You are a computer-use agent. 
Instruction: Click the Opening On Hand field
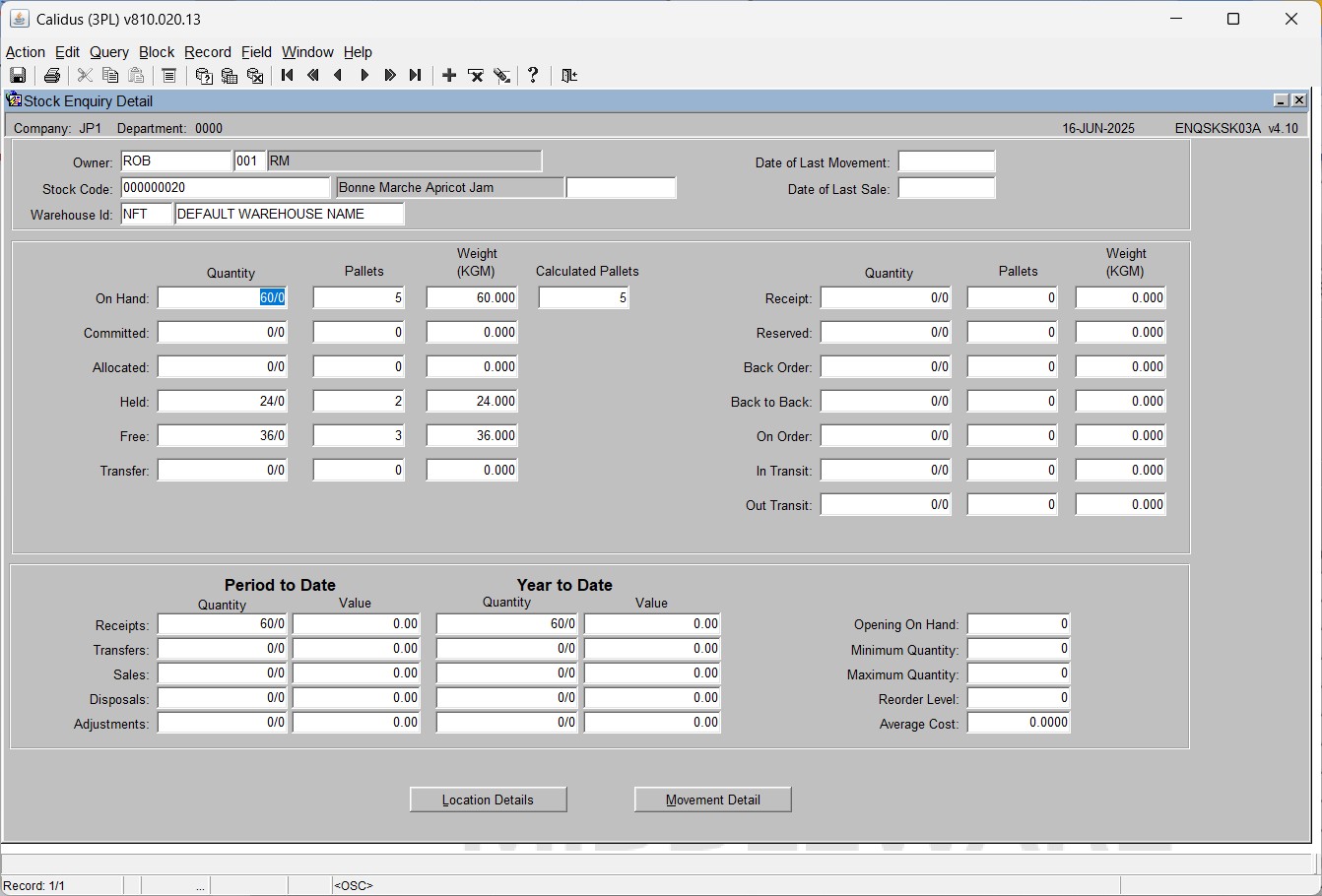(x=1019, y=624)
